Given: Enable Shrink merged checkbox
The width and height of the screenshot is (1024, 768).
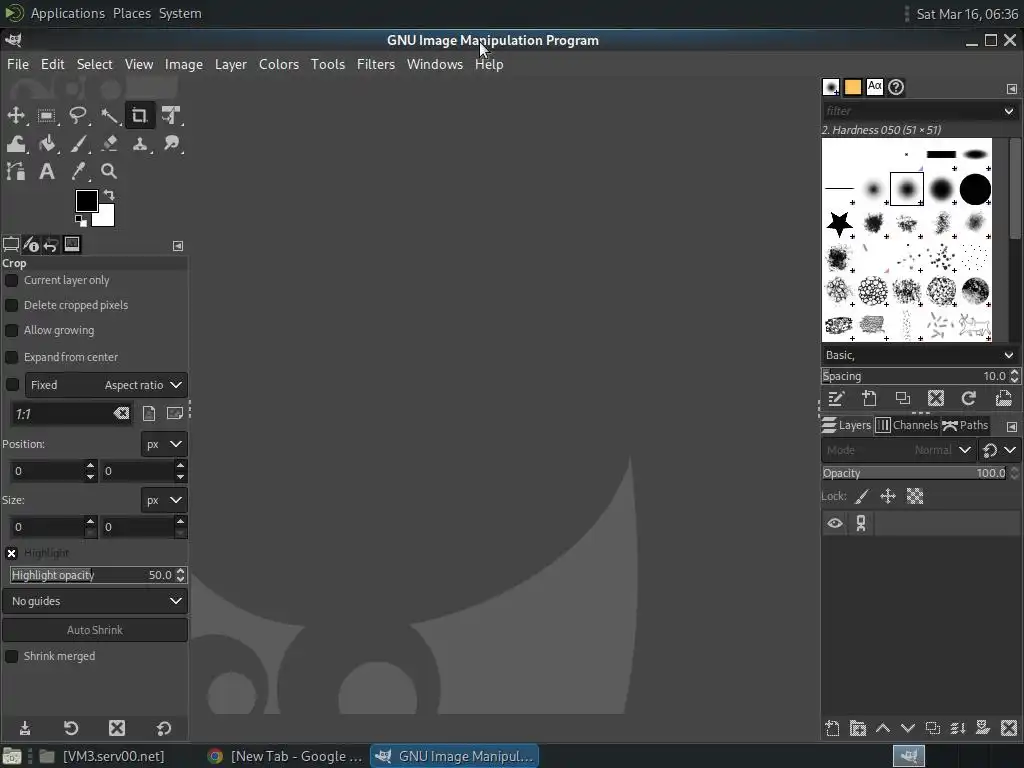Looking at the screenshot, I should coord(12,656).
